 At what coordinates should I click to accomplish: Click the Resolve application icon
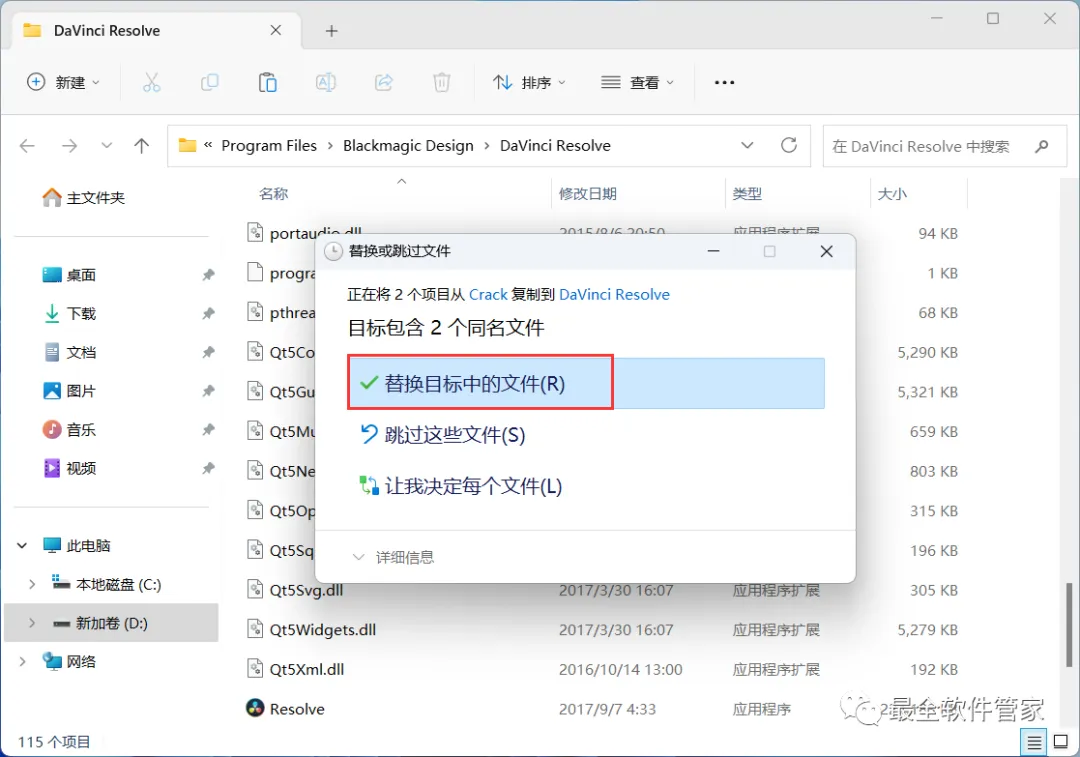click(x=255, y=708)
